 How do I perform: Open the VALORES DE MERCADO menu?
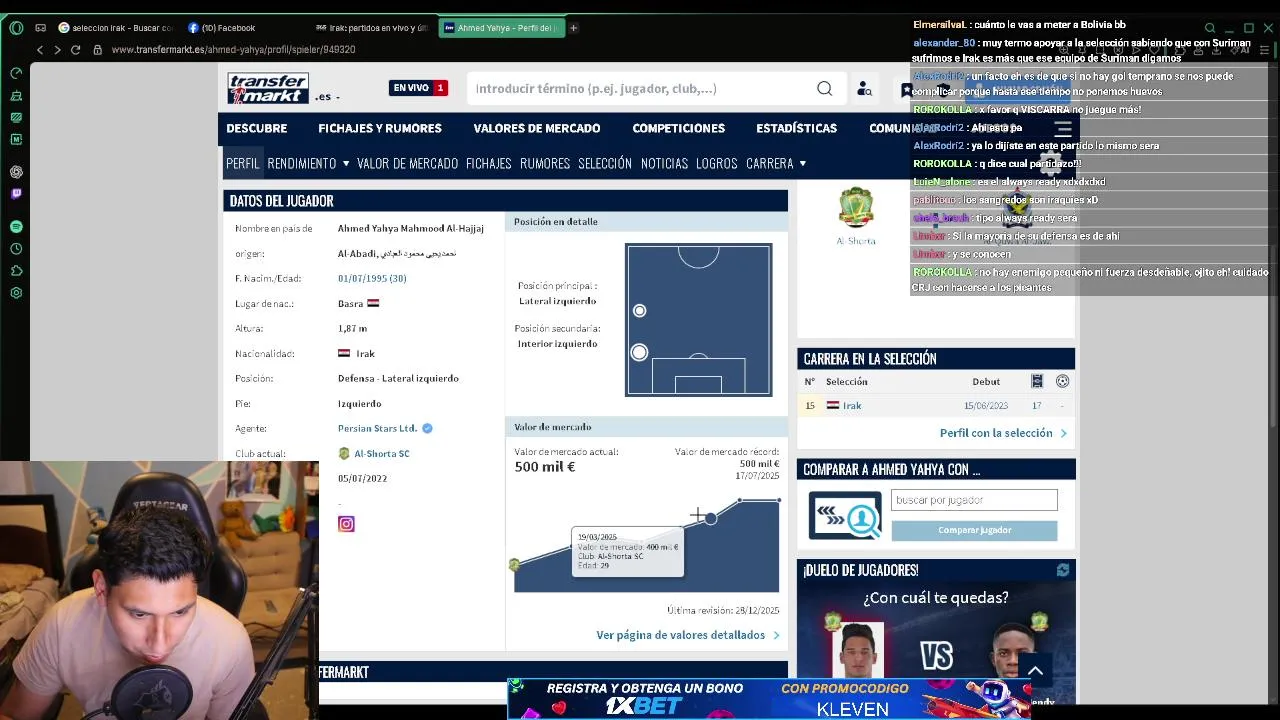(537, 128)
